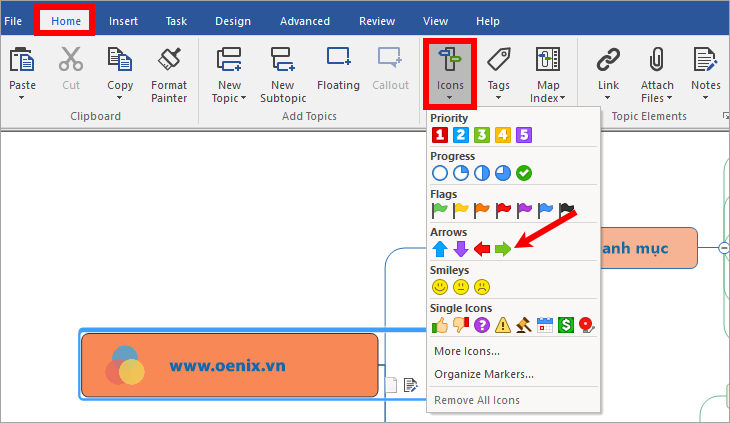Click the Floating topic button
This screenshot has height=423, width=730.
point(338,69)
